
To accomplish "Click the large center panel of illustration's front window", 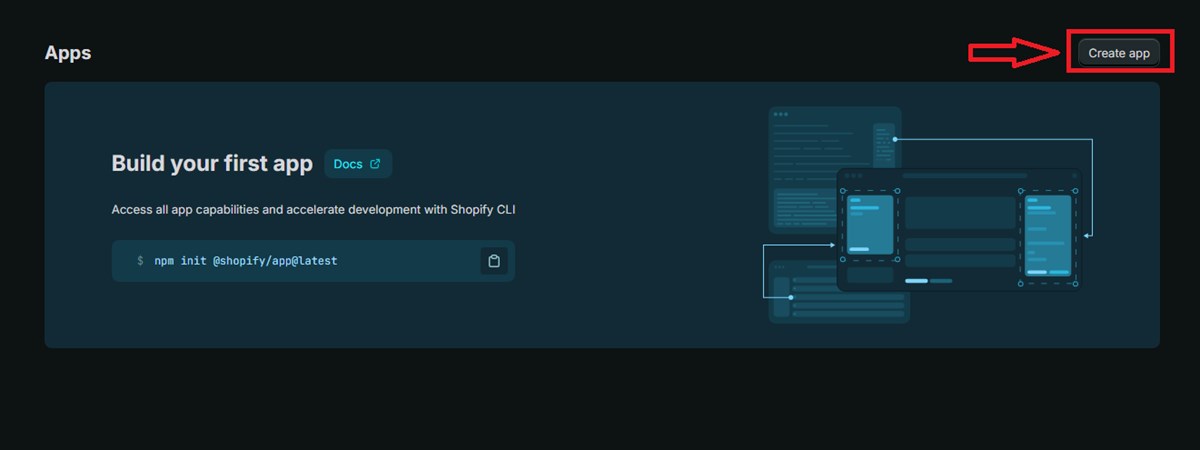I will (x=960, y=212).
